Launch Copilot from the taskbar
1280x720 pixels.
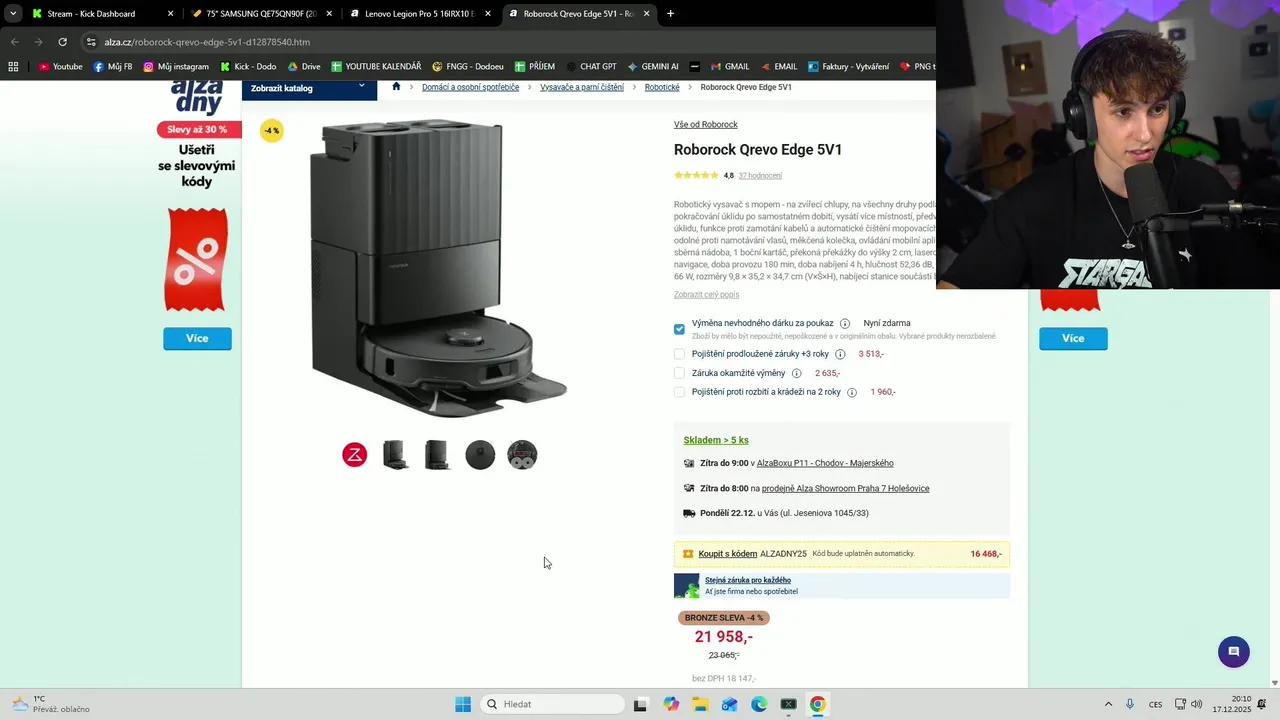[671, 704]
